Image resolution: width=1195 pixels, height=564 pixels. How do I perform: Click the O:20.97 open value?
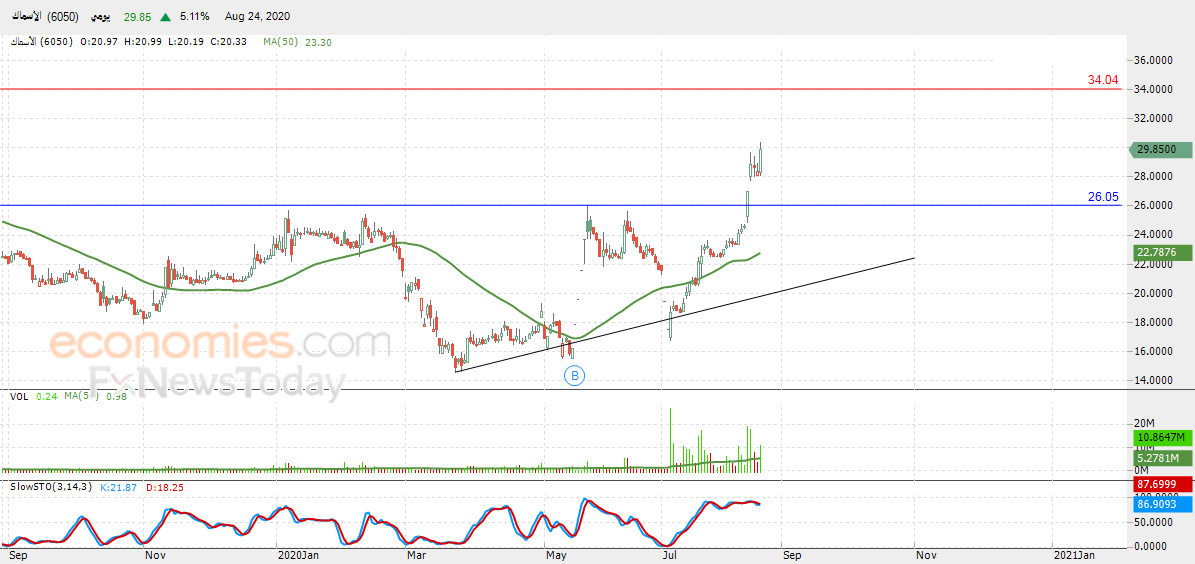(x=99, y=43)
